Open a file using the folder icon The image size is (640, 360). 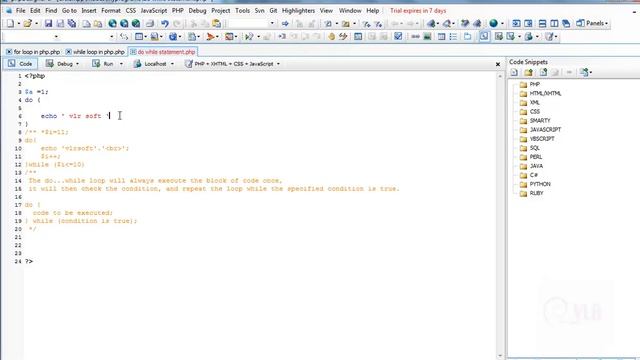coord(27,24)
